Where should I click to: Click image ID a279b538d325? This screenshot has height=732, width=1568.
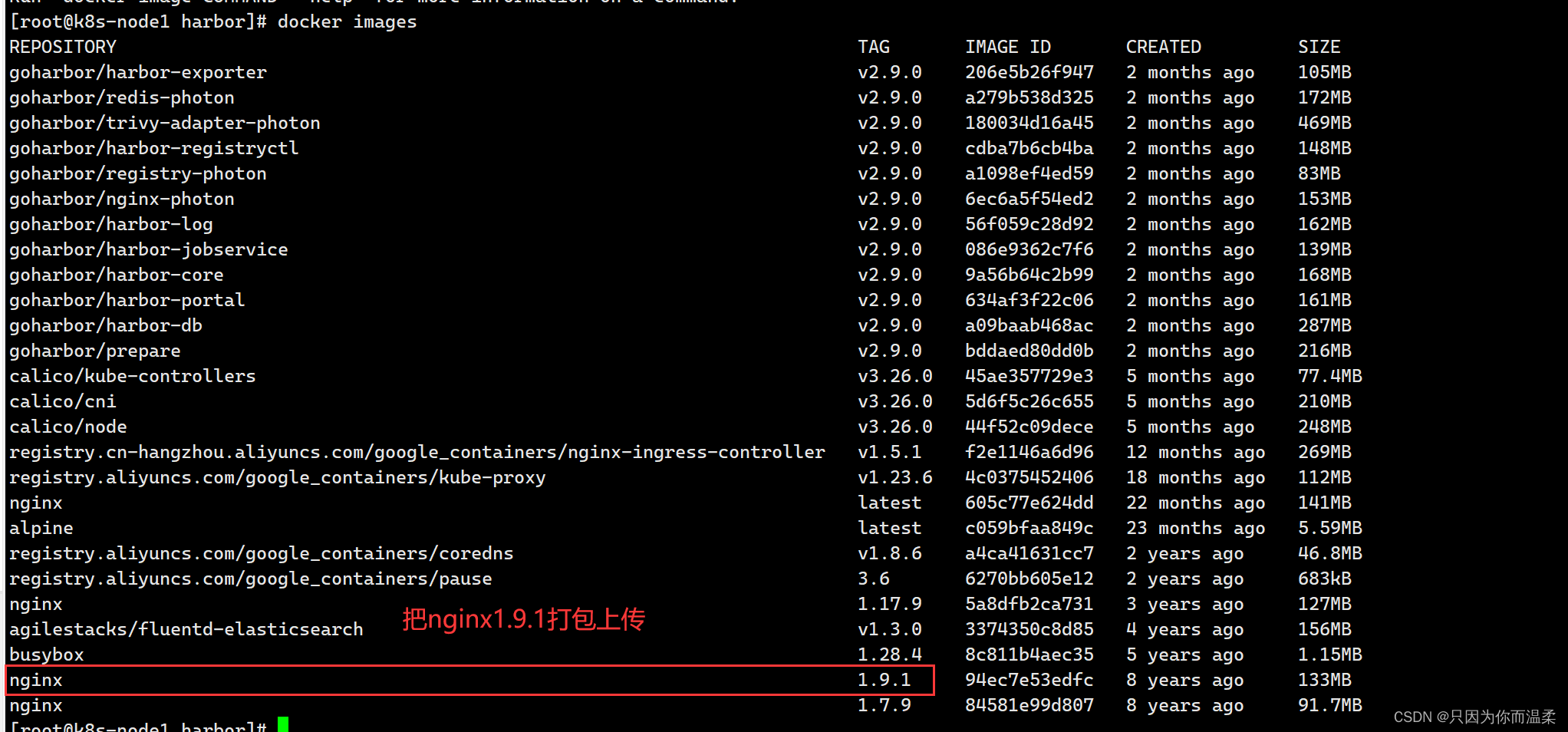coord(1029,98)
